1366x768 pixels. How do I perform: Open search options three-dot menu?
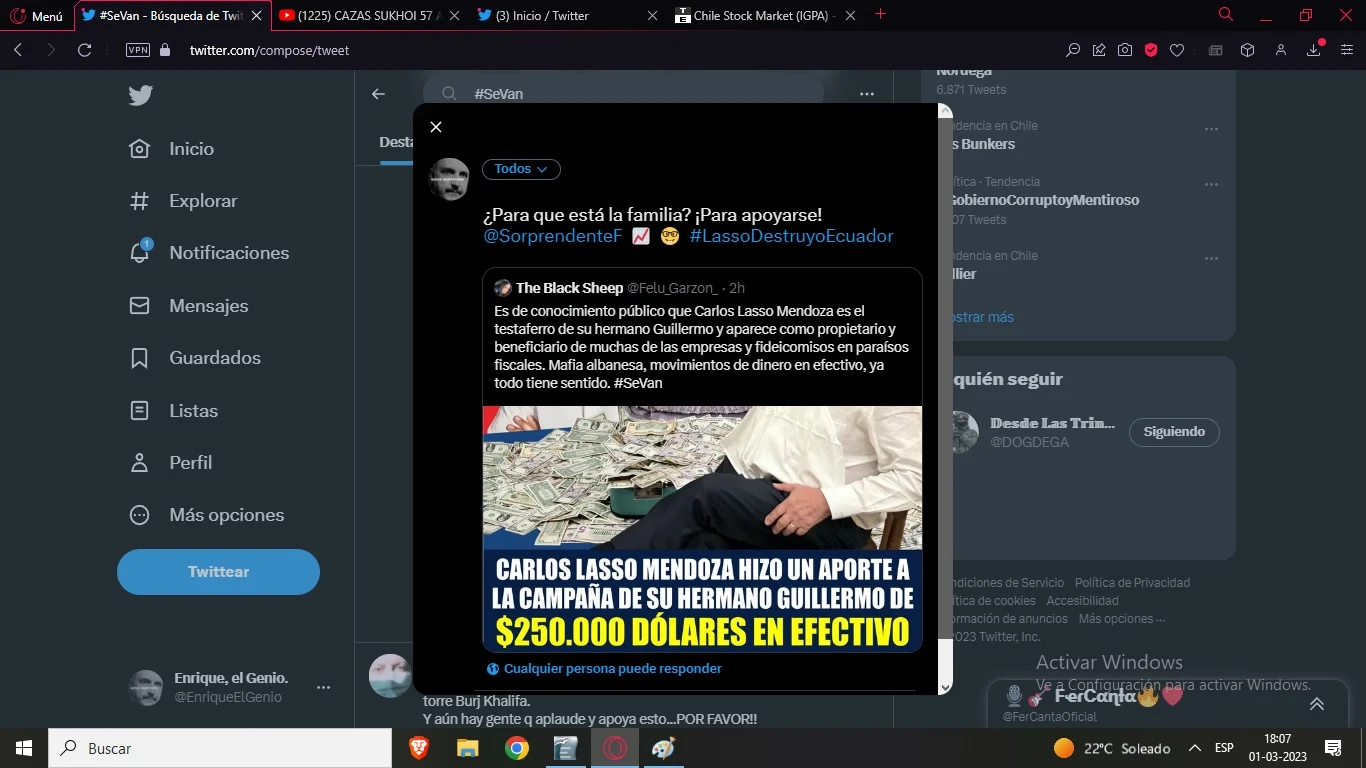pos(867,94)
